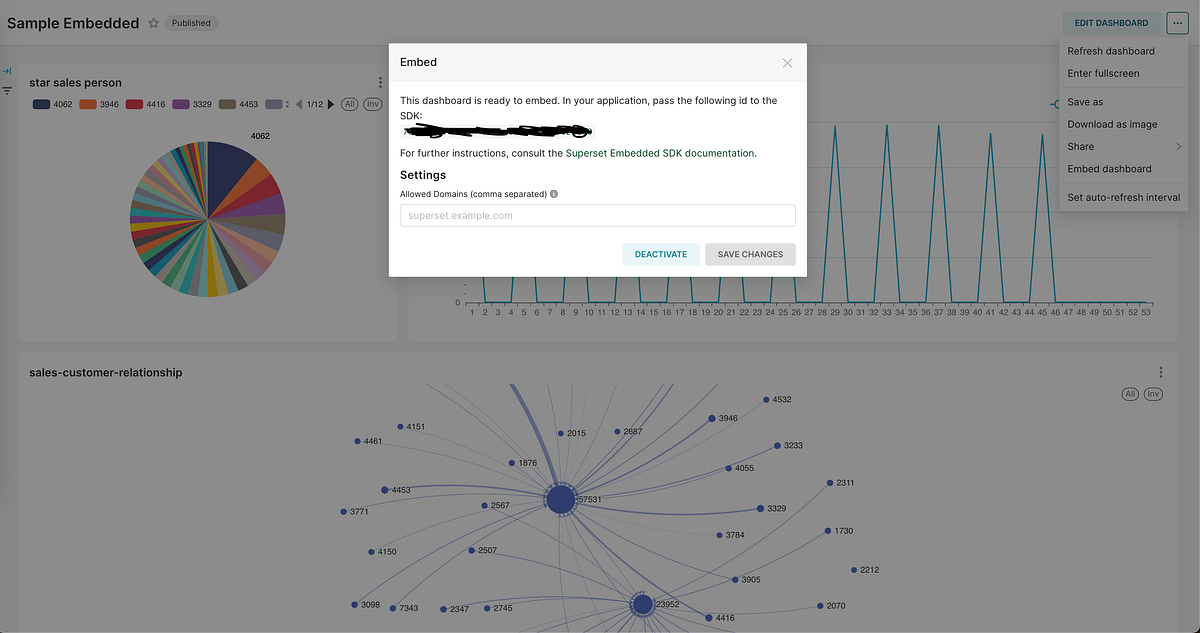1200x633 pixels.
Task: Click the previous page arrow in the pie legend
Action: coord(297,103)
